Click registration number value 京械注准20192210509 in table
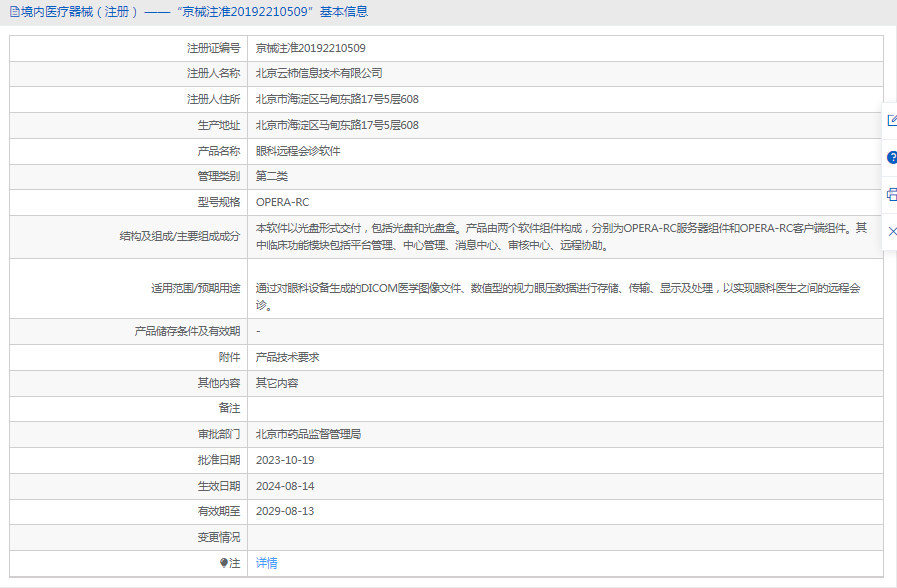 coord(310,48)
